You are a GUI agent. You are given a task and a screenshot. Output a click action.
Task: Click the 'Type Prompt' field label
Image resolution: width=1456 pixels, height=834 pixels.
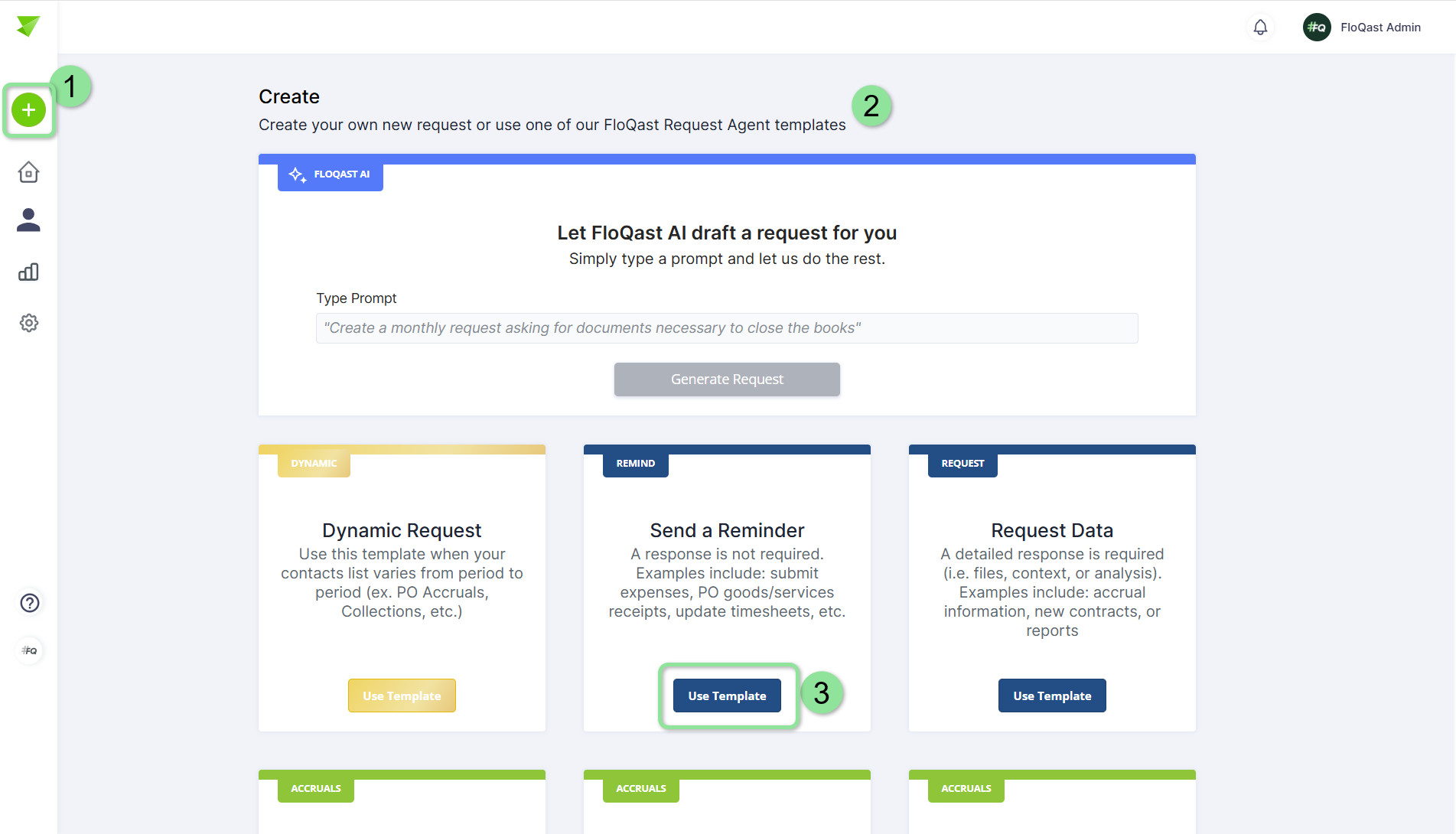click(x=357, y=298)
